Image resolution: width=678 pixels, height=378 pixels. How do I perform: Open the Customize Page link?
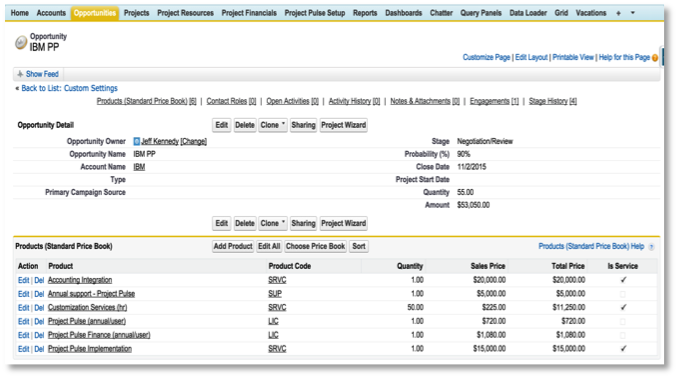[x=486, y=58]
